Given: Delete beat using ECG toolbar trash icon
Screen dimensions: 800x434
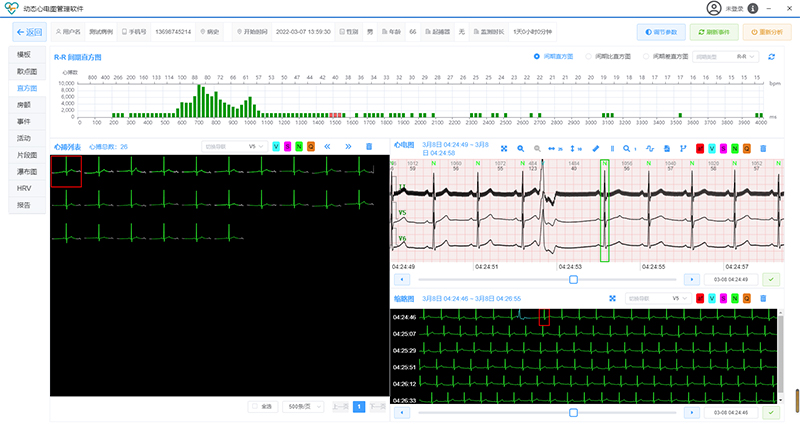Looking at the screenshot, I should [x=763, y=147].
